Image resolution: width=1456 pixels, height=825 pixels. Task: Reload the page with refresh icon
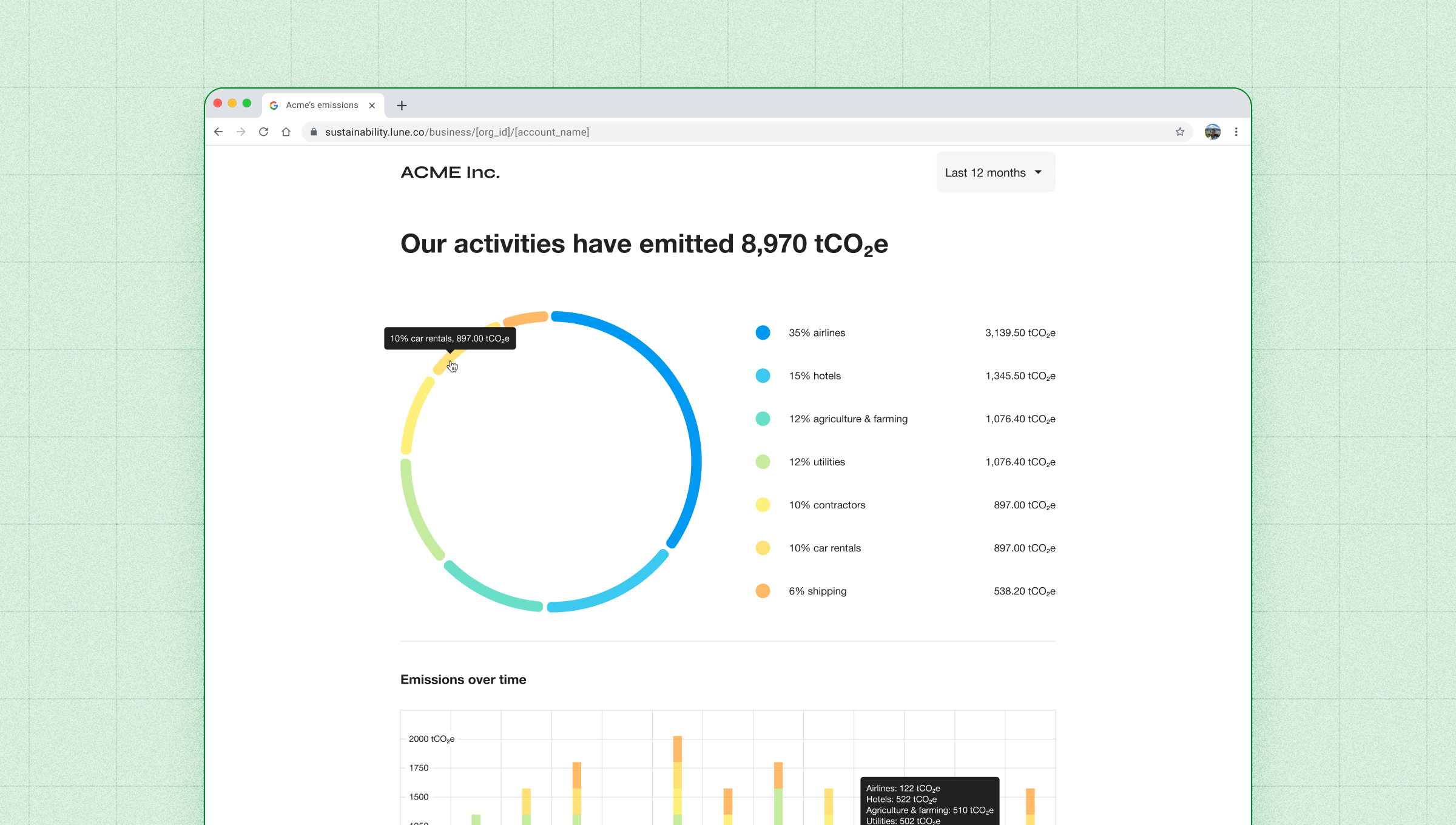point(263,132)
